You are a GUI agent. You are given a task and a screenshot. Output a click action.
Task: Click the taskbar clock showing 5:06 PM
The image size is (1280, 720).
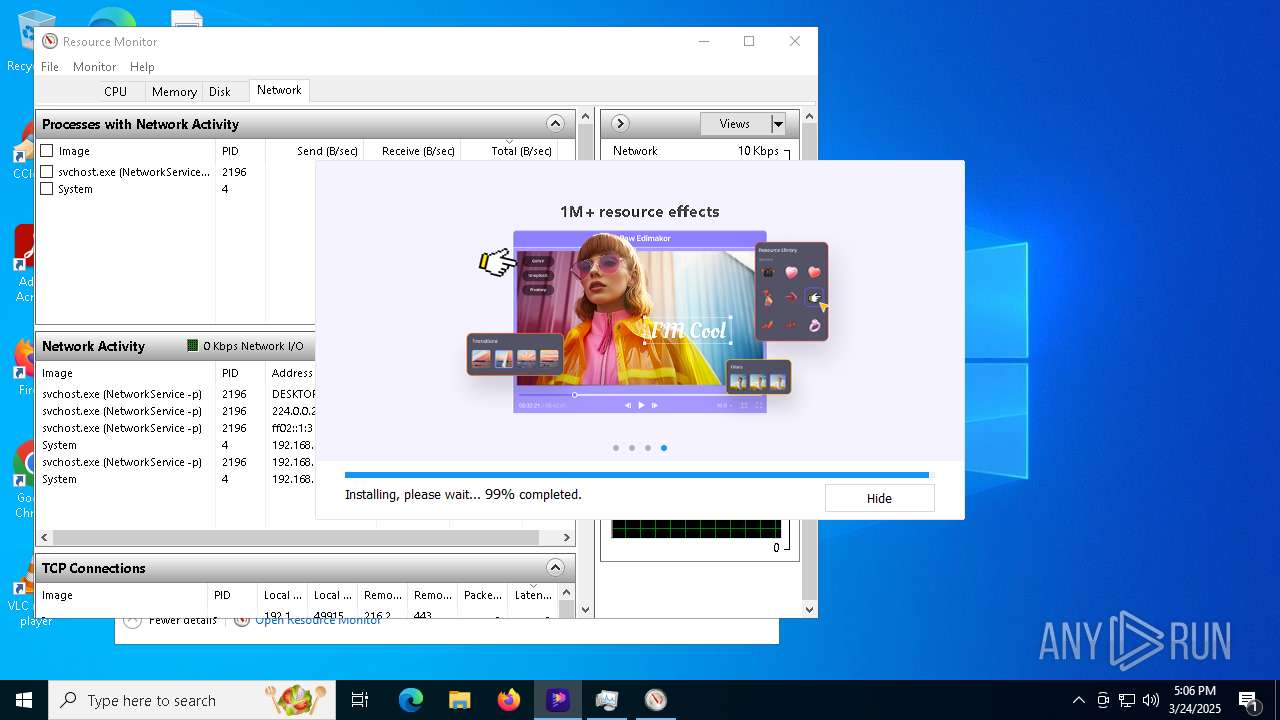pos(1195,700)
